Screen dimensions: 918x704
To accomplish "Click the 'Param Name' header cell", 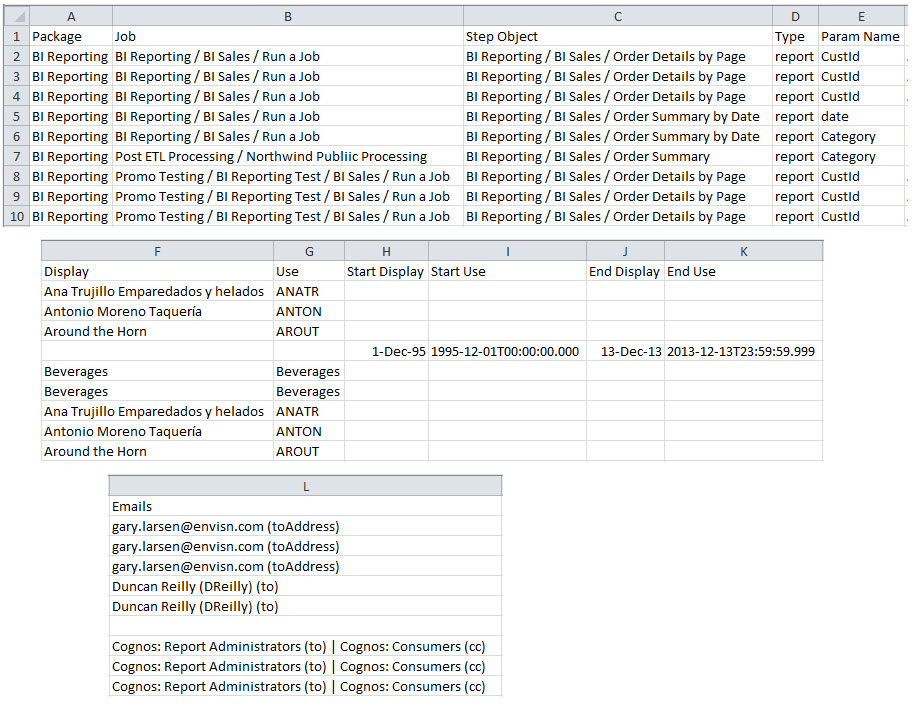I will coord(862,36).
